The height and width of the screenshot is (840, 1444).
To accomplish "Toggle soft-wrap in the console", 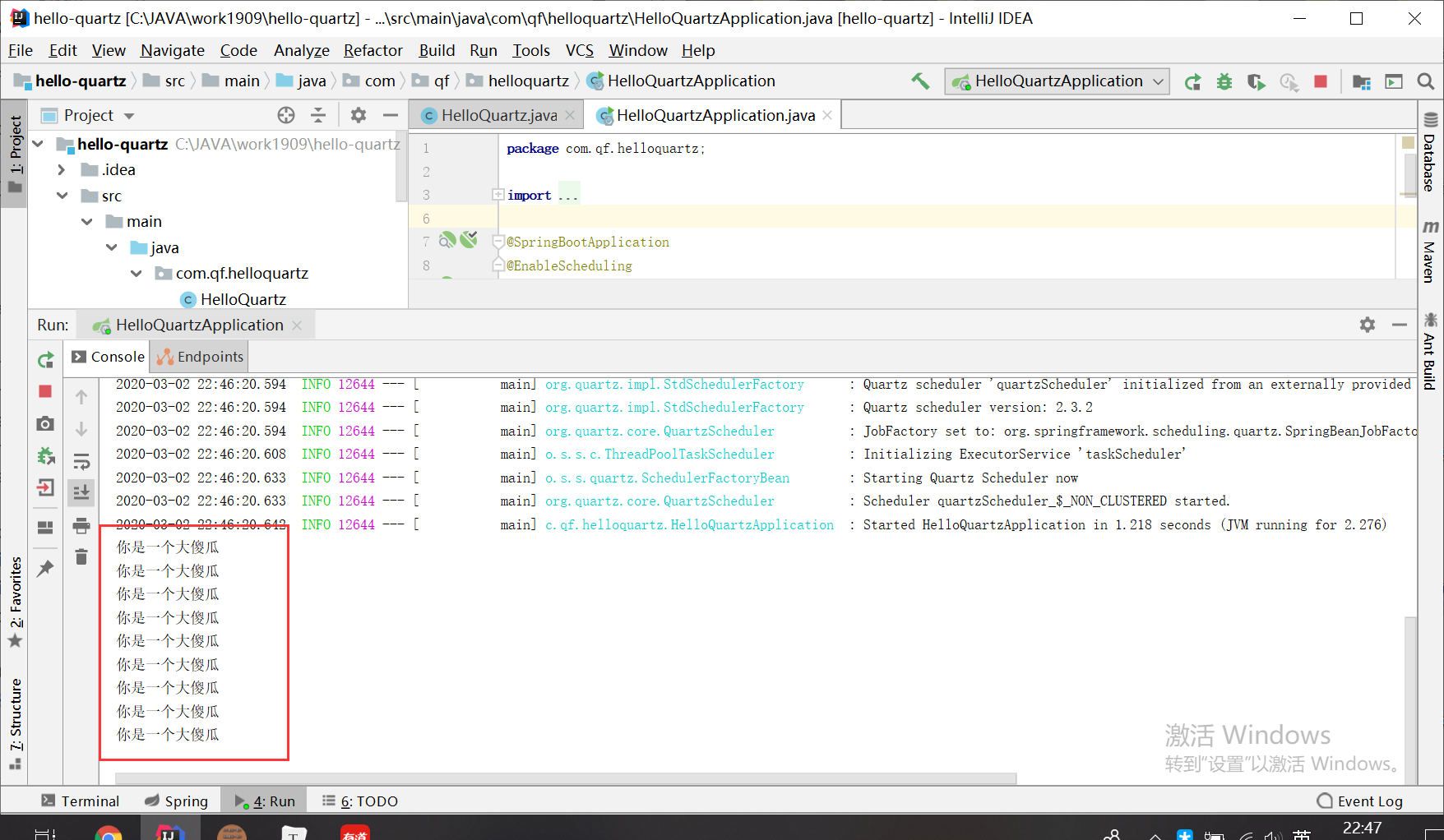I will (x=81, y=461).
